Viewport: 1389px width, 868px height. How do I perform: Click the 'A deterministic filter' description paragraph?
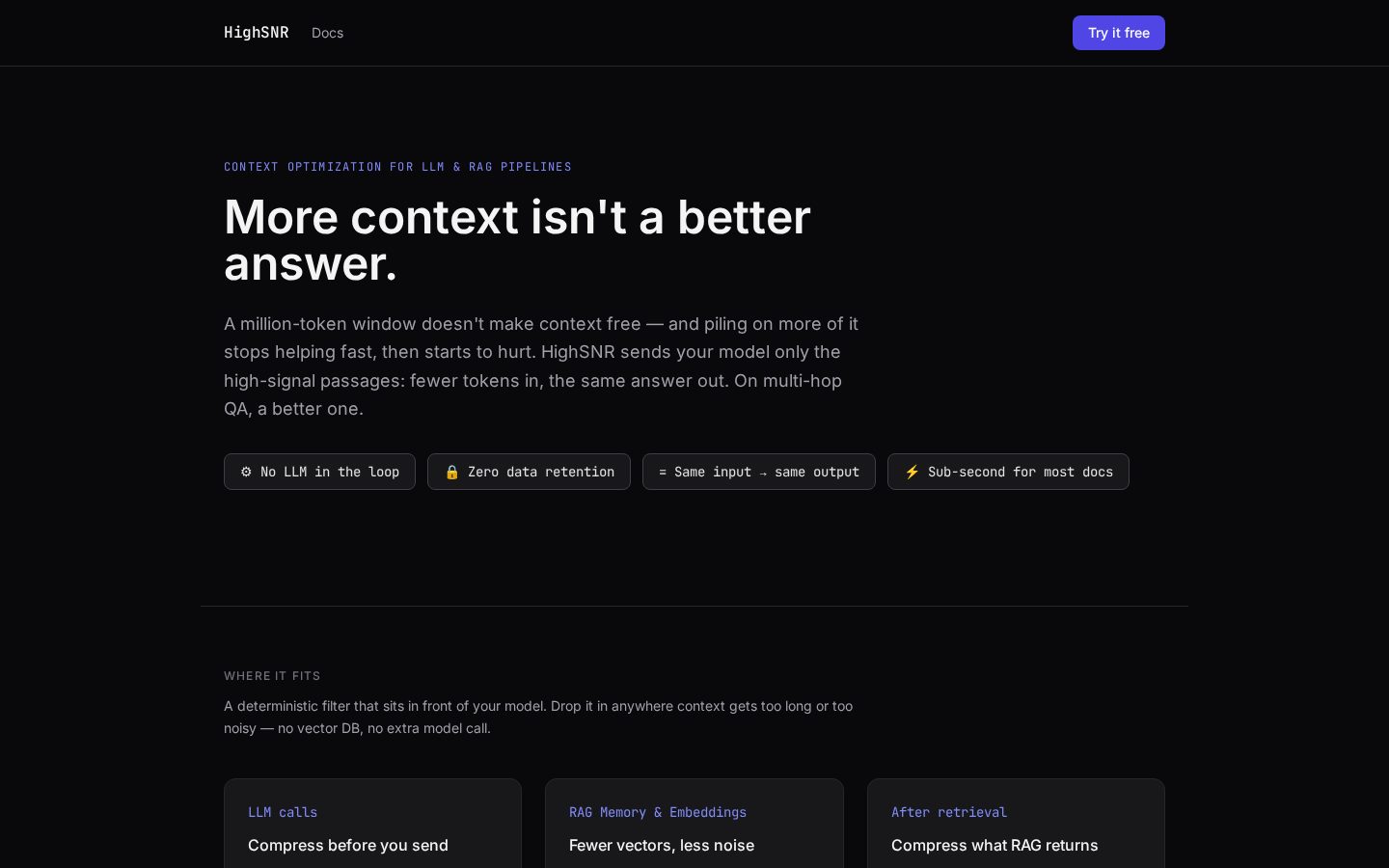pyautogui.click(x=538, y=717)
